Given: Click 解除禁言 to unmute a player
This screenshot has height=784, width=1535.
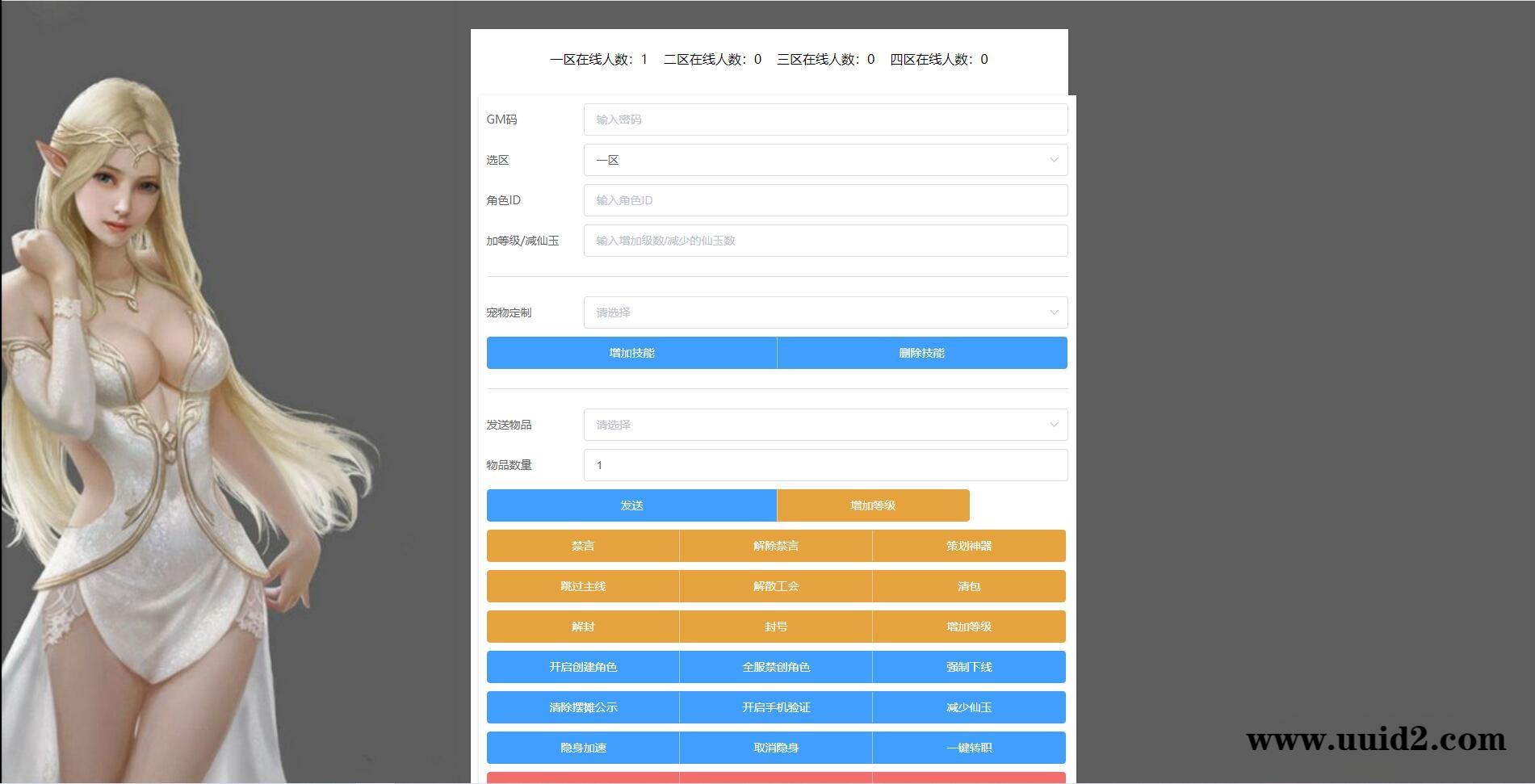Looking at the screenshot, I should [x=775, y=546].
